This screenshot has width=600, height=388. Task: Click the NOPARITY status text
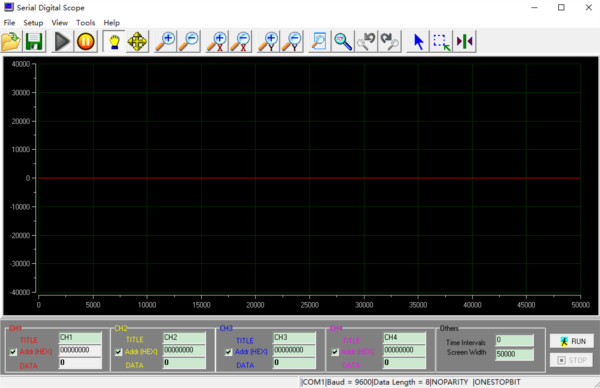click(450, 382)
